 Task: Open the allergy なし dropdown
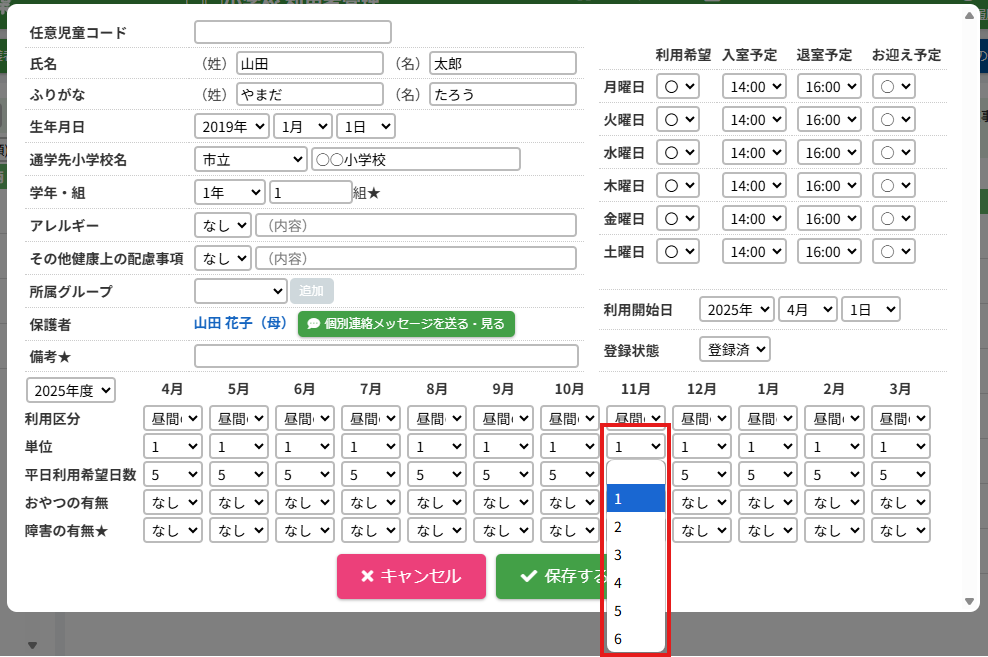[222, 225]
